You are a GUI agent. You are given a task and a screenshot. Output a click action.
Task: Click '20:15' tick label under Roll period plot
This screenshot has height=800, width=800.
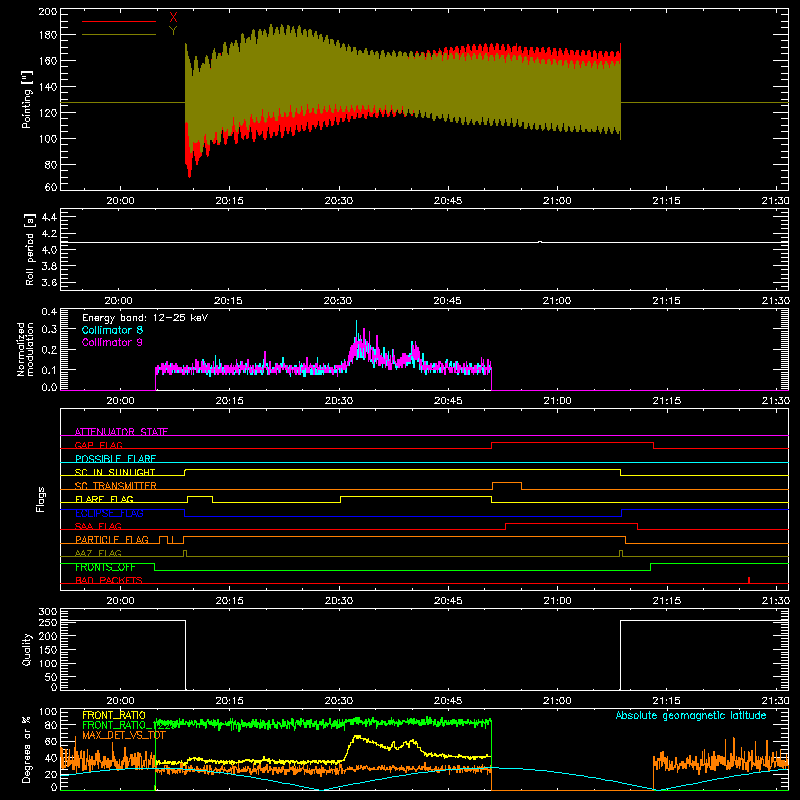pyautogui.click(x=228, y=301)
